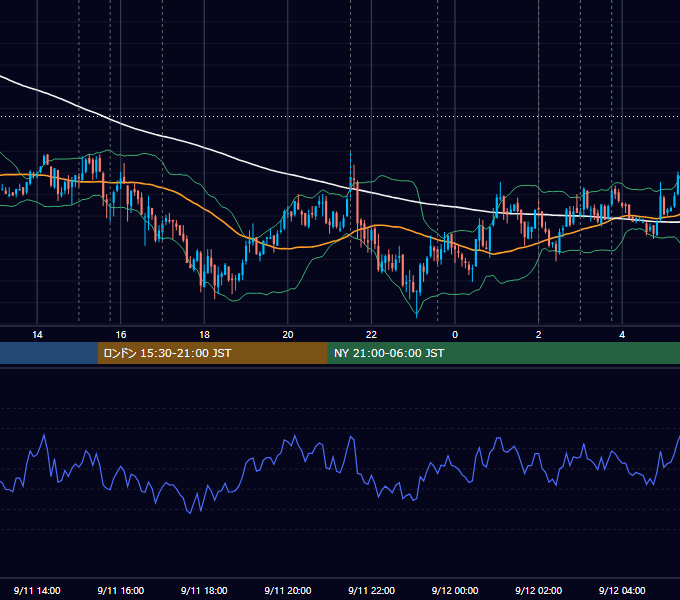Click the 4 hour label on price chart axis
This screenshot has width=680, height=600.
(x=622, y=335)
